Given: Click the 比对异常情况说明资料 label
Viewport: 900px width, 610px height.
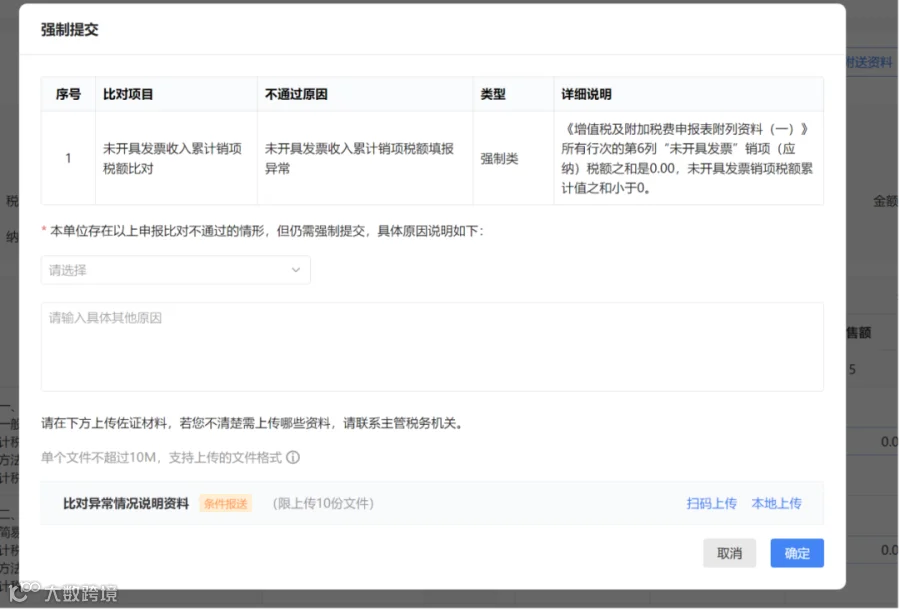Looking at the screenshot, I should (126, 504).
